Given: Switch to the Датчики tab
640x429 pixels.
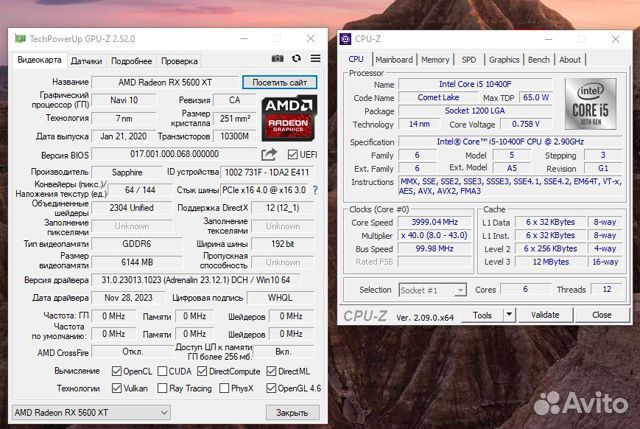Looking at the screenshot, I should click(86, 61).
